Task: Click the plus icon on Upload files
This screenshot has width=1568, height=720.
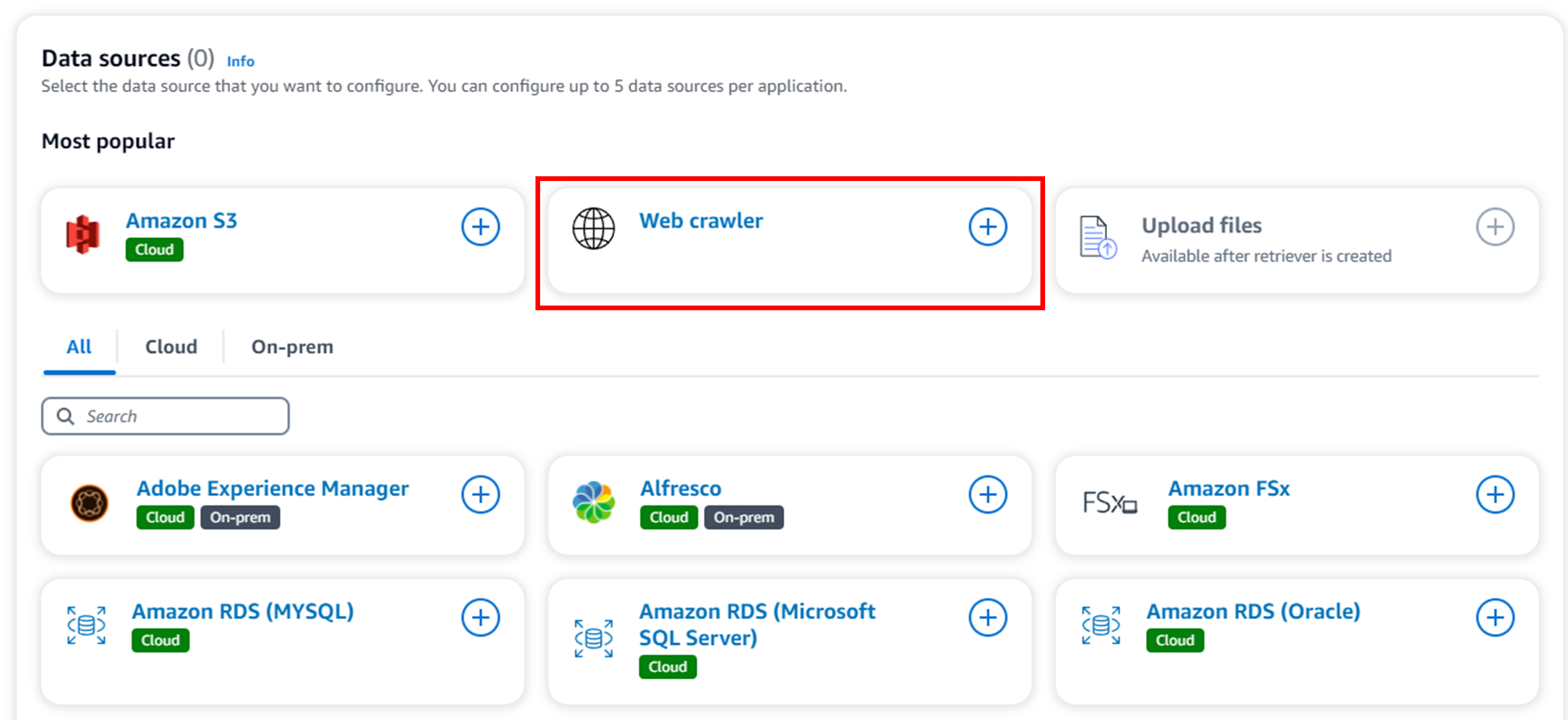Action: (1495, 227)
